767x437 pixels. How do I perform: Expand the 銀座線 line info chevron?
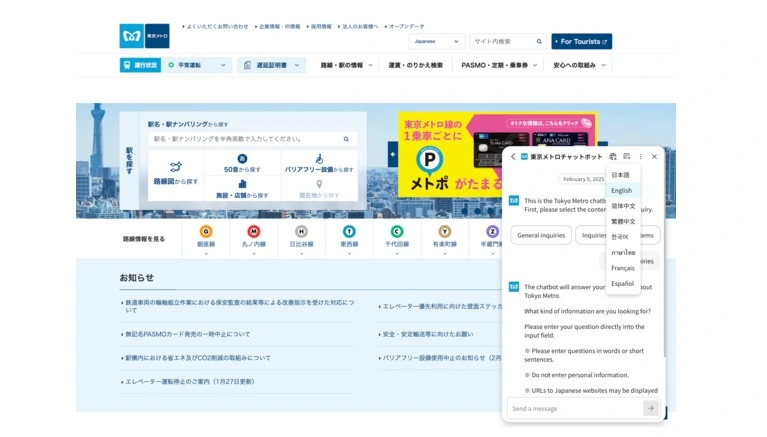[206, 253]
